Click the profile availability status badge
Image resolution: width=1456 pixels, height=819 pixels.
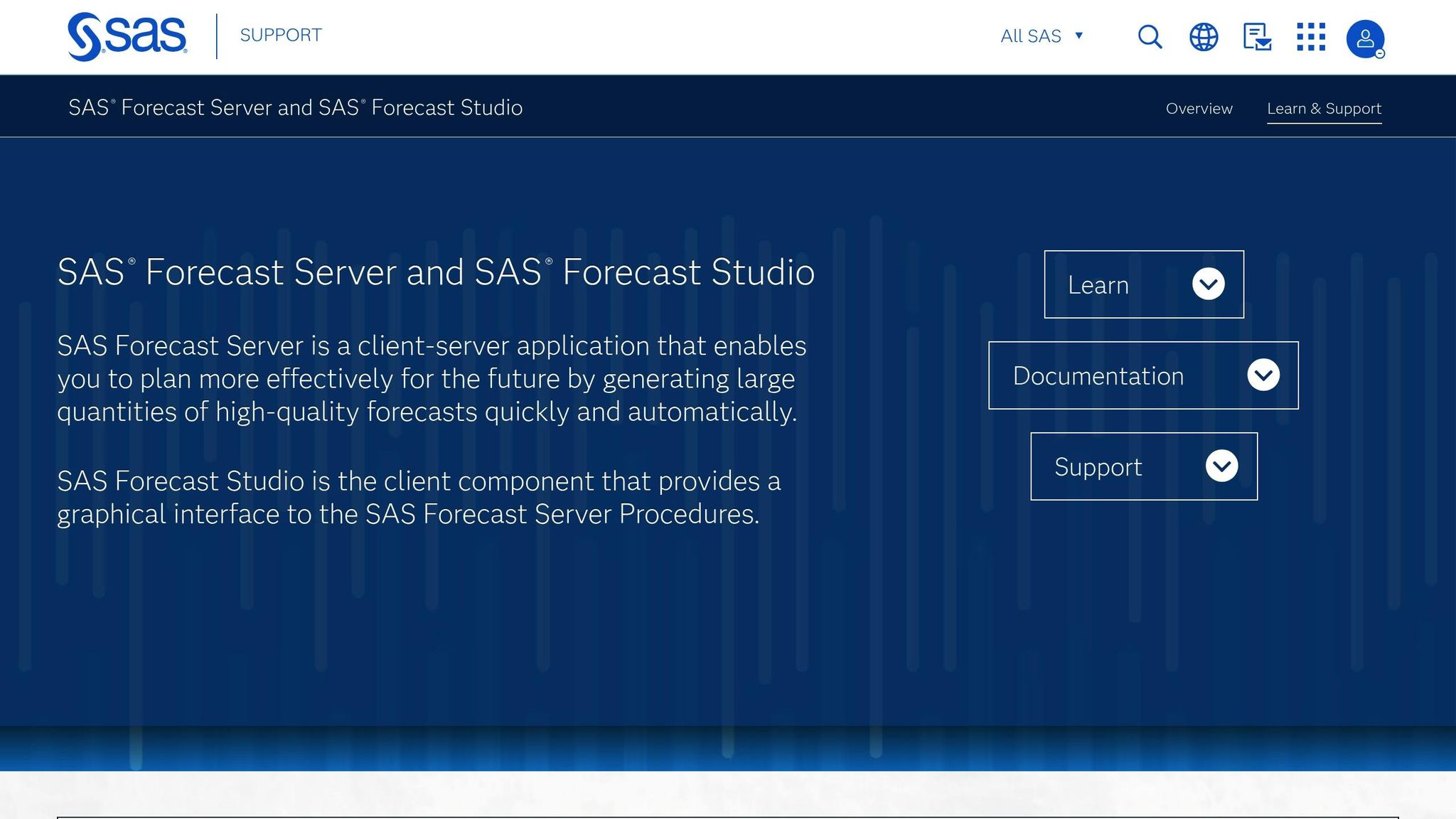[x=1379, y=53]
